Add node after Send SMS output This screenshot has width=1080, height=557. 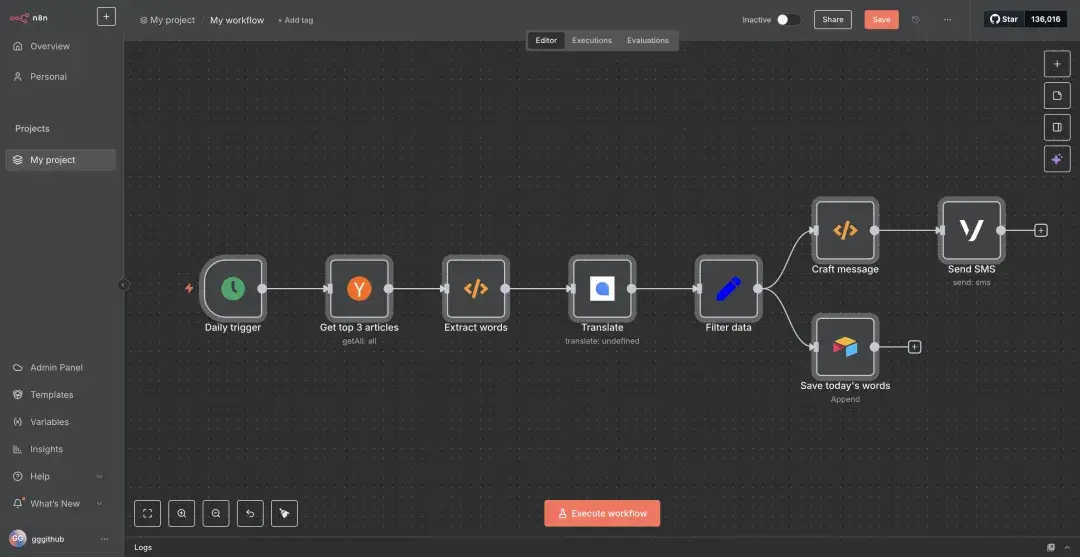(1041, 230)
